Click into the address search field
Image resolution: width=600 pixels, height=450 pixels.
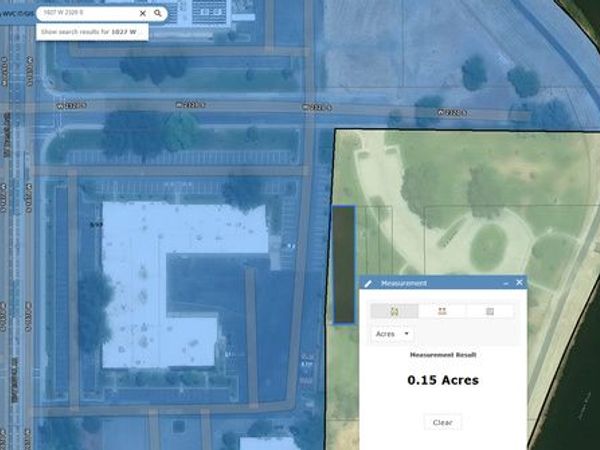pos(88,13)
